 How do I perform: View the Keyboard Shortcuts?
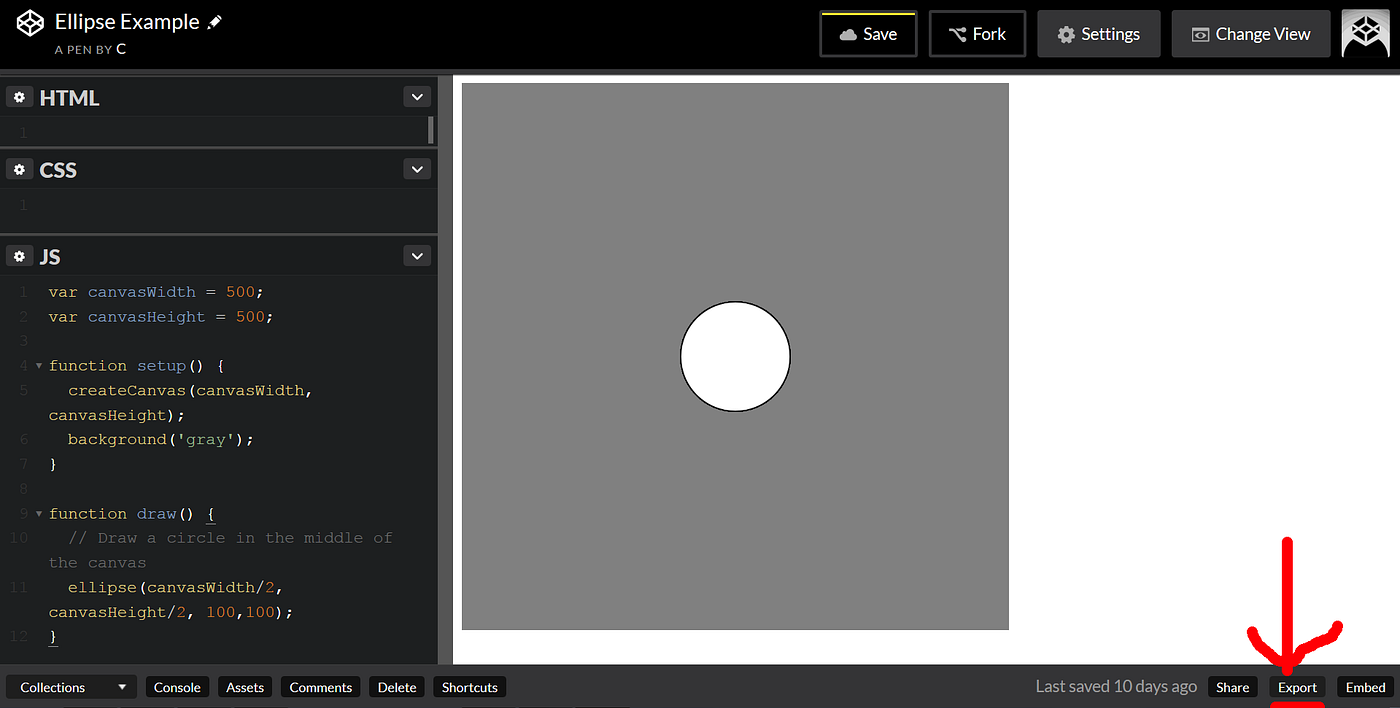(469, 687)
